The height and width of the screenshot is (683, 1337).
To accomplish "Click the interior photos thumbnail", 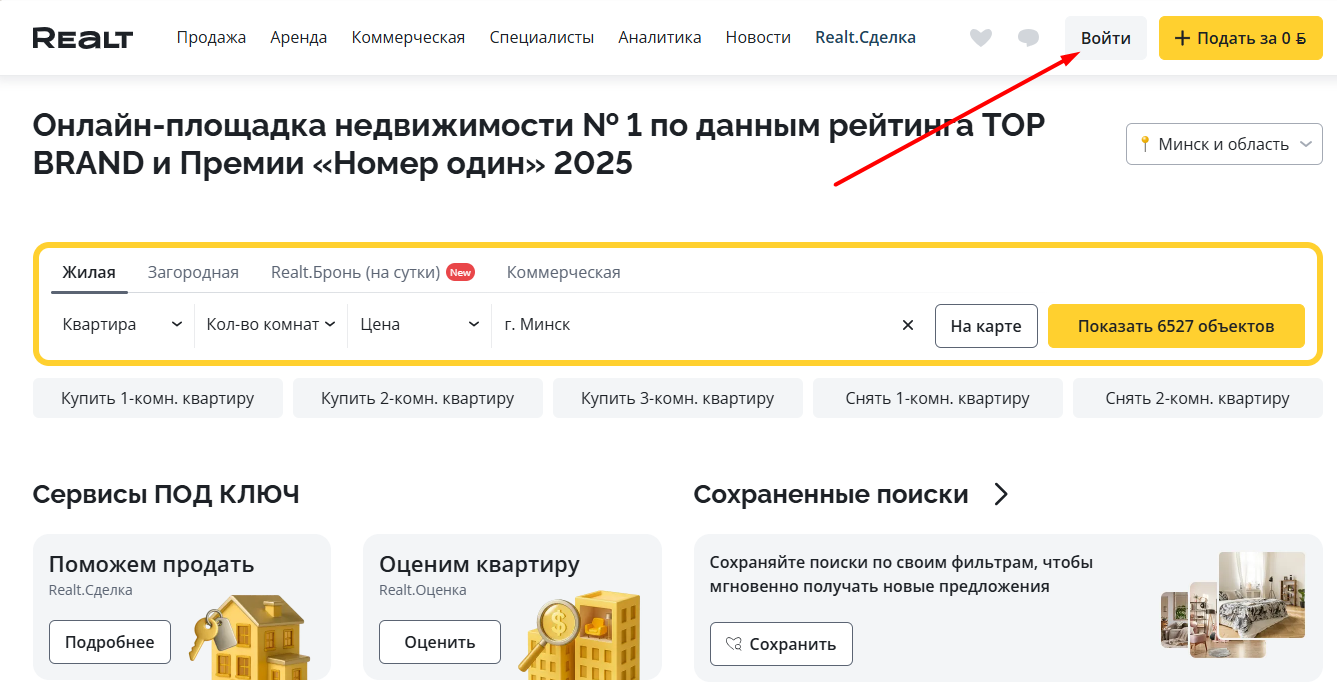I will click(x=1233, y=604).
